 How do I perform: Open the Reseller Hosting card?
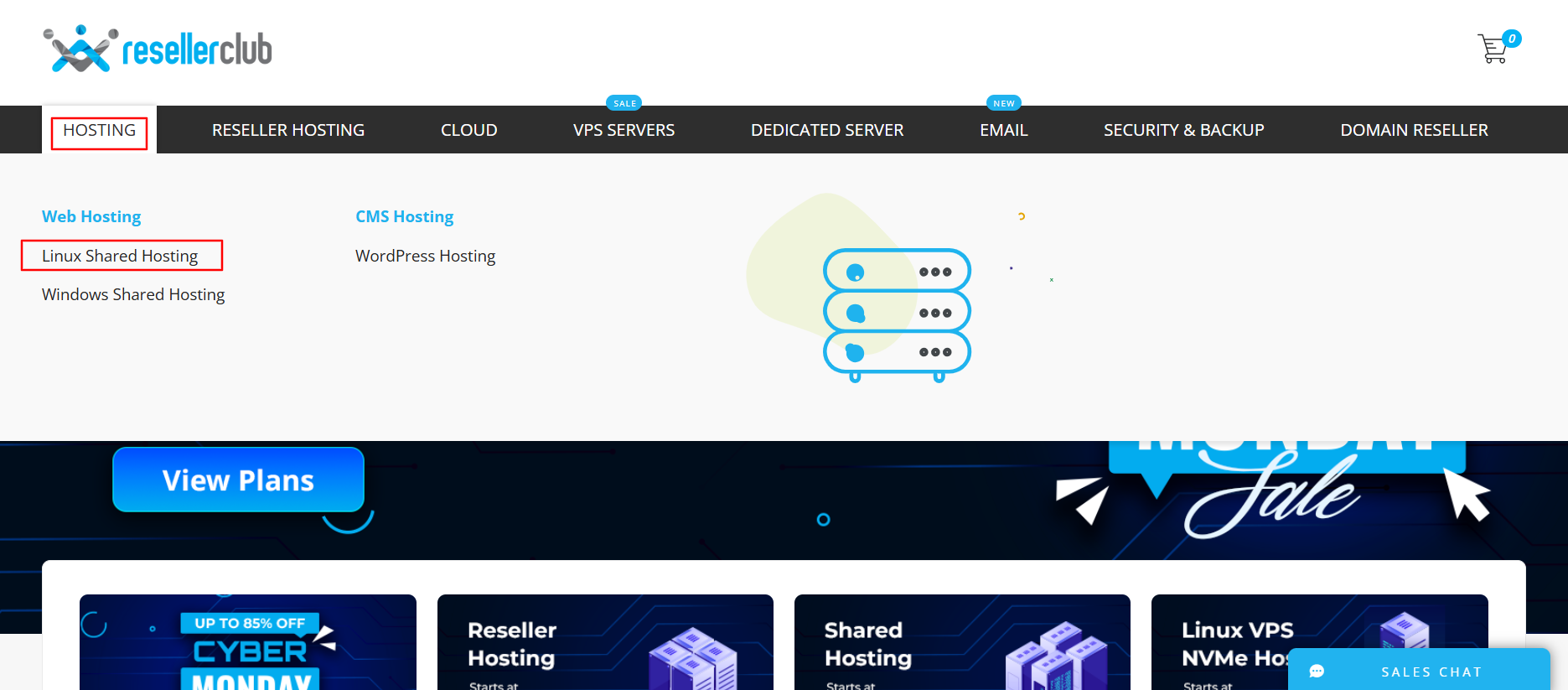(605, 642)
